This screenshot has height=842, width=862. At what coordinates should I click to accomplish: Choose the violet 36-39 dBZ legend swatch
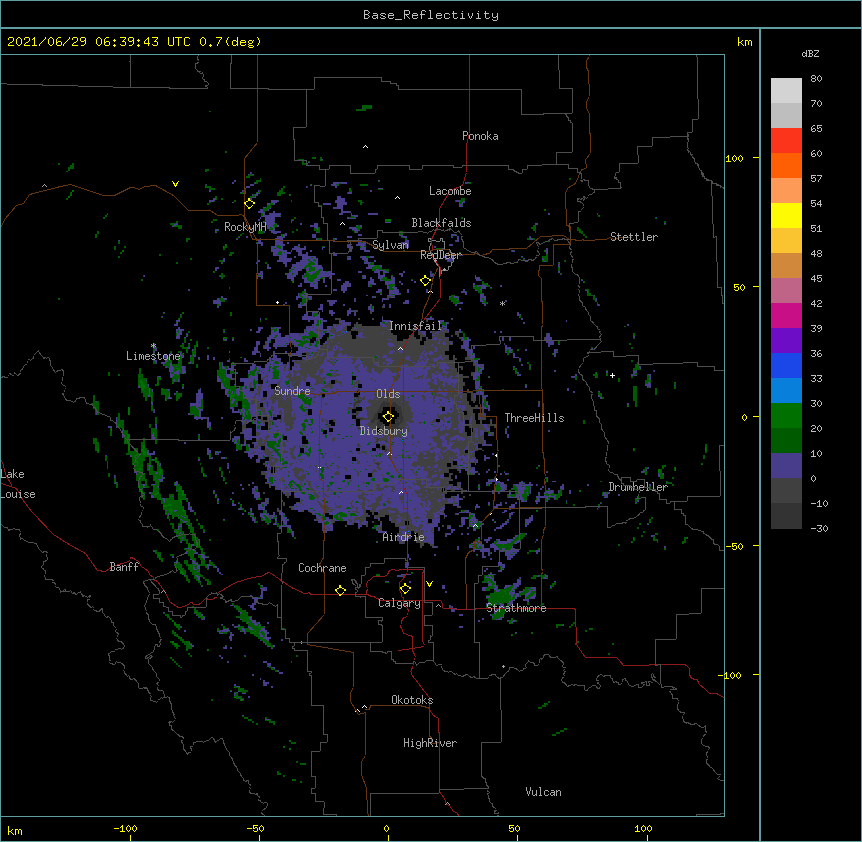786,341
